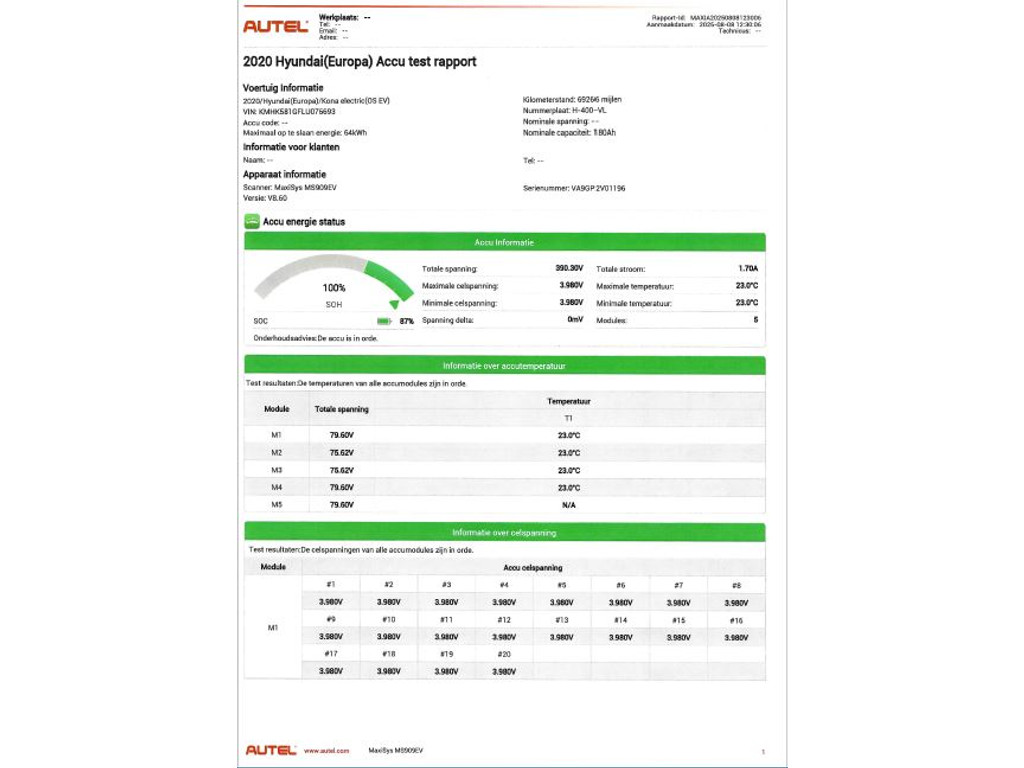
Task: Click the green battery icon beside Accu energie status
Action: pos(252,221)
